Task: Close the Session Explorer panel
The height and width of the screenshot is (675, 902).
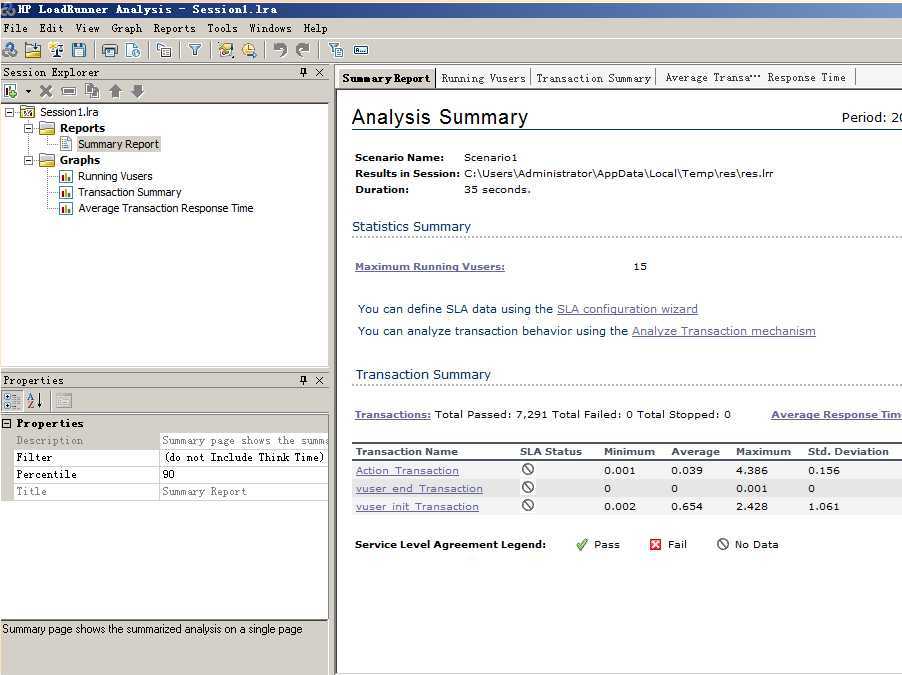Action: coord(320,72)
